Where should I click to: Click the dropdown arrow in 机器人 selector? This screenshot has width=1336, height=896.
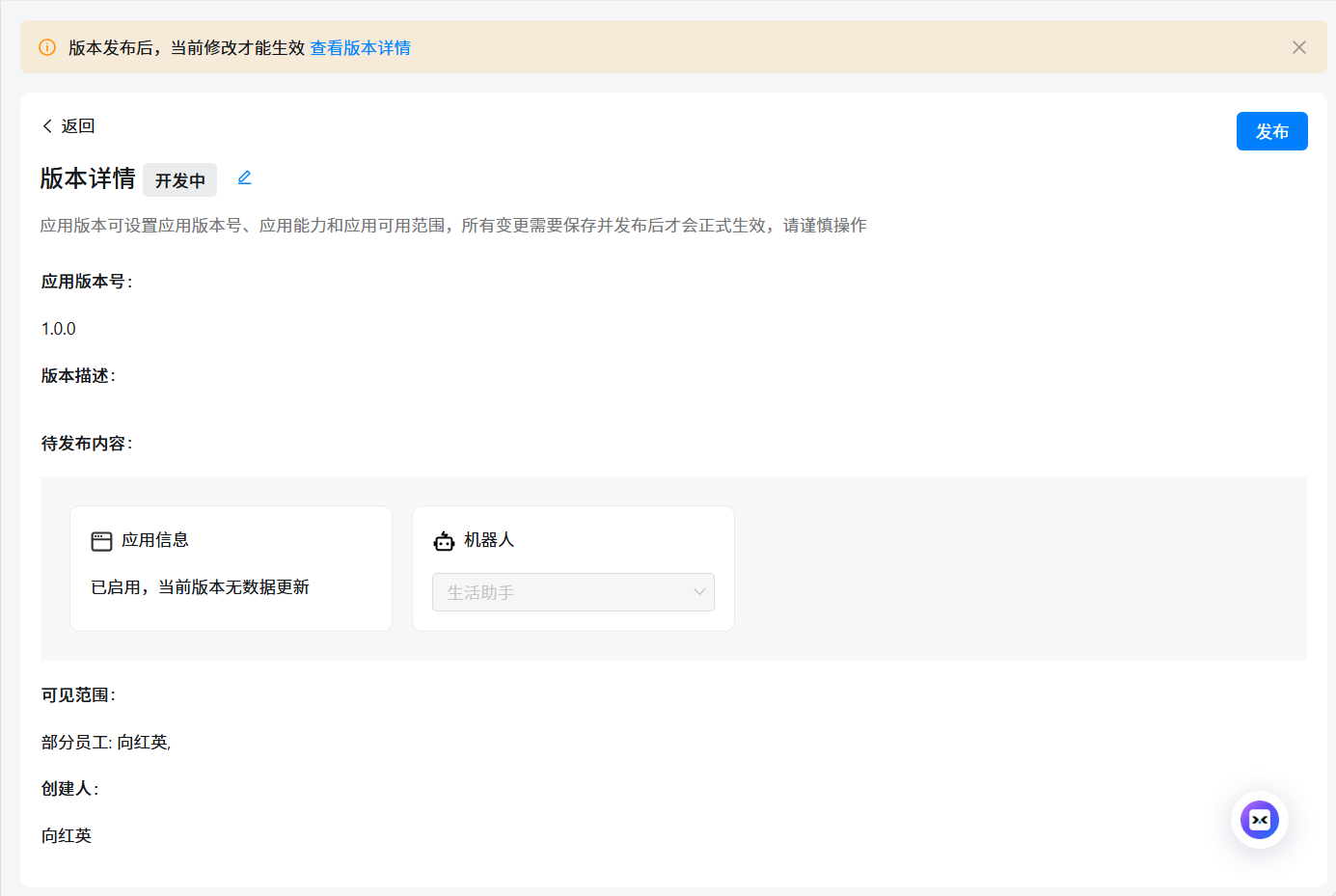pyautogui.click(x=699, y=592)
